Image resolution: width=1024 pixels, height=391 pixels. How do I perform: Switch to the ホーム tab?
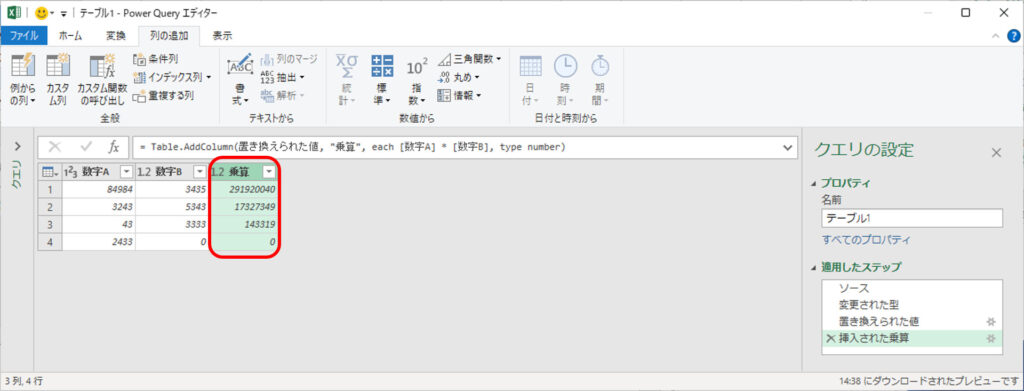(x=71, y=36)
